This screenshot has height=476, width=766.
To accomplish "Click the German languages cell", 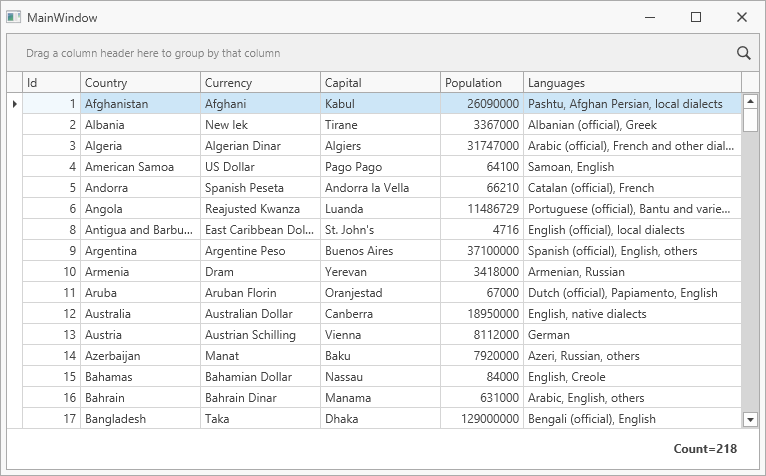I will (633, 335).
